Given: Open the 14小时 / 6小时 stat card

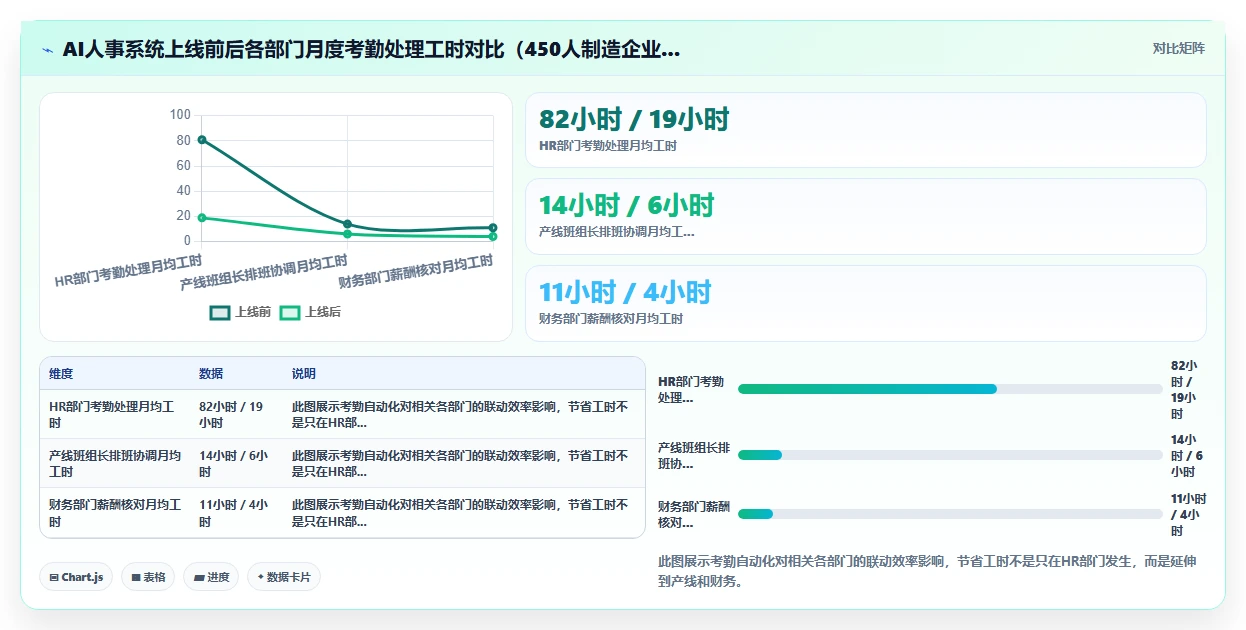Looking at the screenshot, I should (x=865, y=217).
